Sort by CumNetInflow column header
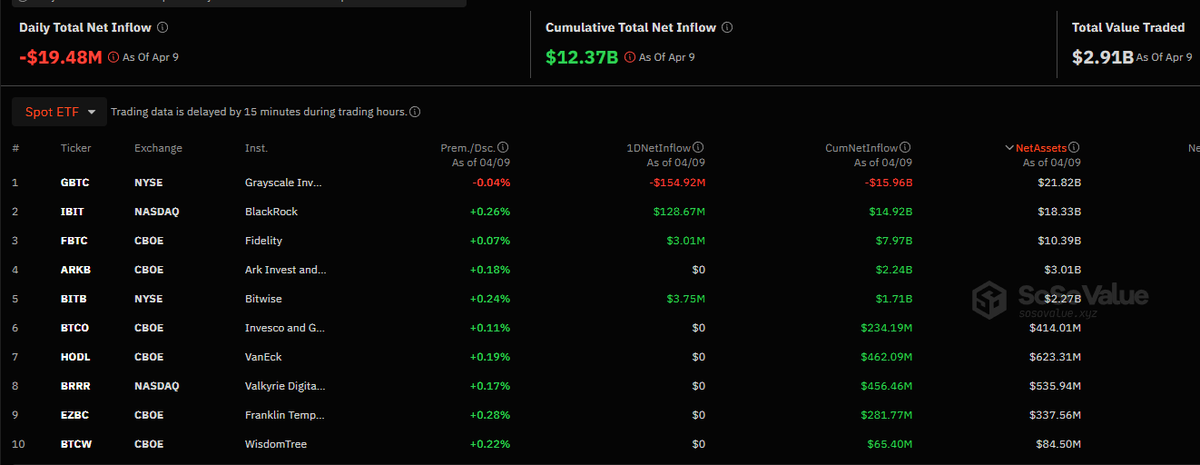The height and width of the screenshot is (465, 1200). pos(862,148)
